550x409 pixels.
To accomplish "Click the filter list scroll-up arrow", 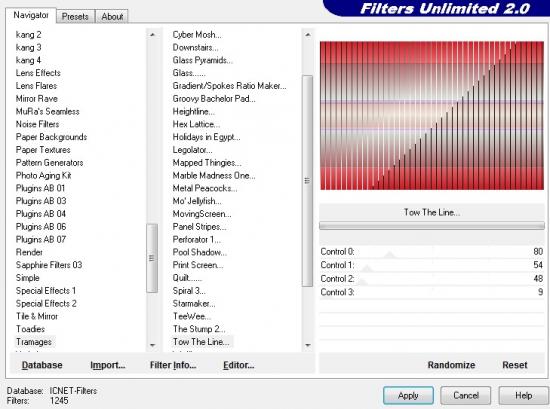I will tap(308, 35).
